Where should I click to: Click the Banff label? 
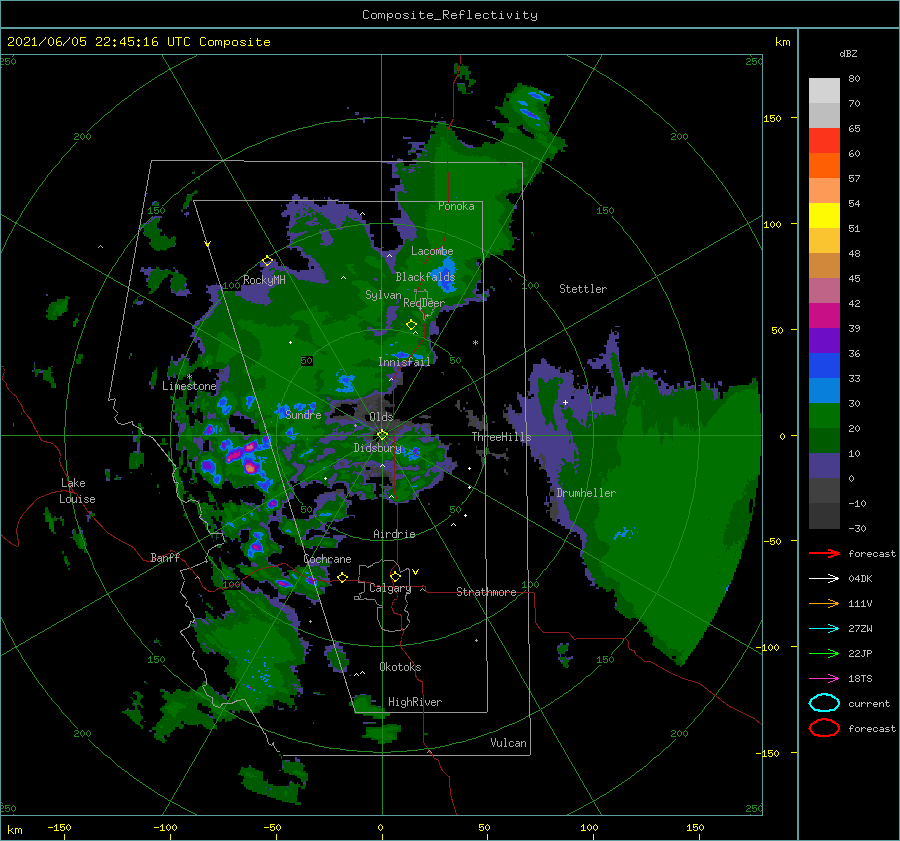(165, 557)
